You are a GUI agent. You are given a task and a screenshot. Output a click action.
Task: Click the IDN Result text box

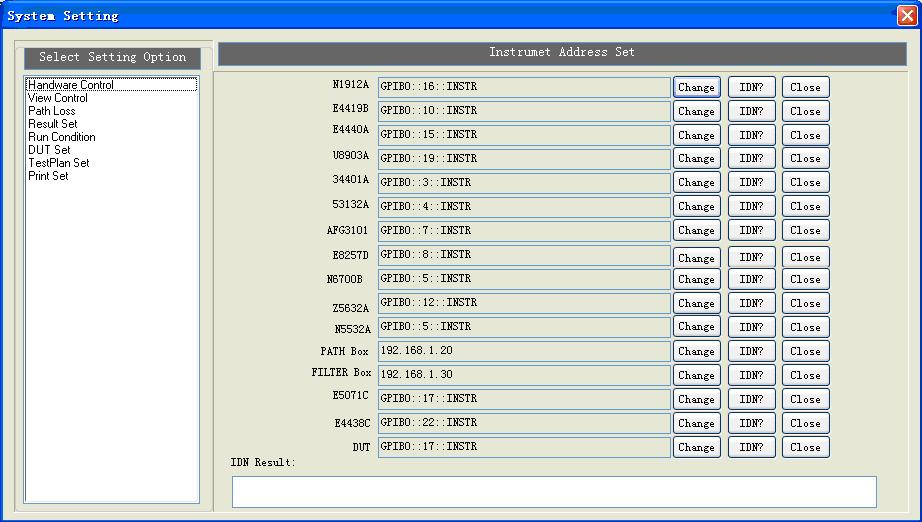tap(554, 492)
